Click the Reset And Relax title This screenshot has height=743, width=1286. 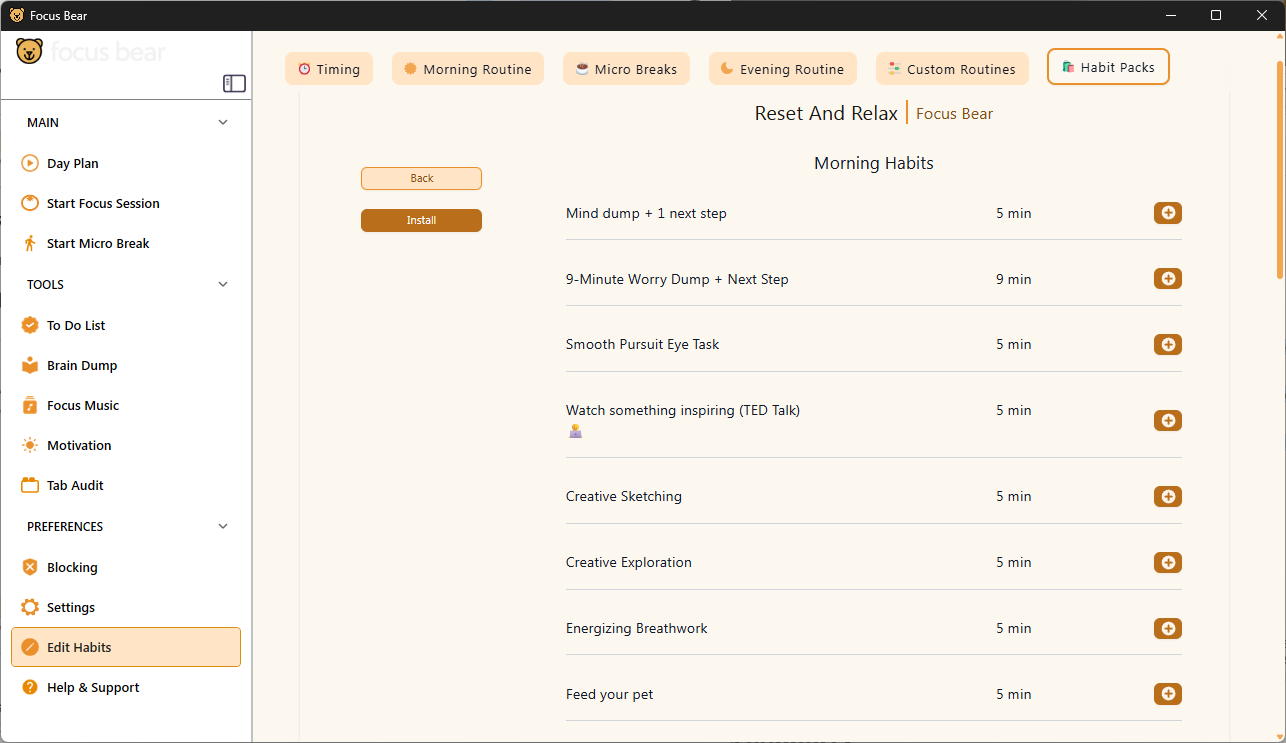click(826, 113)
